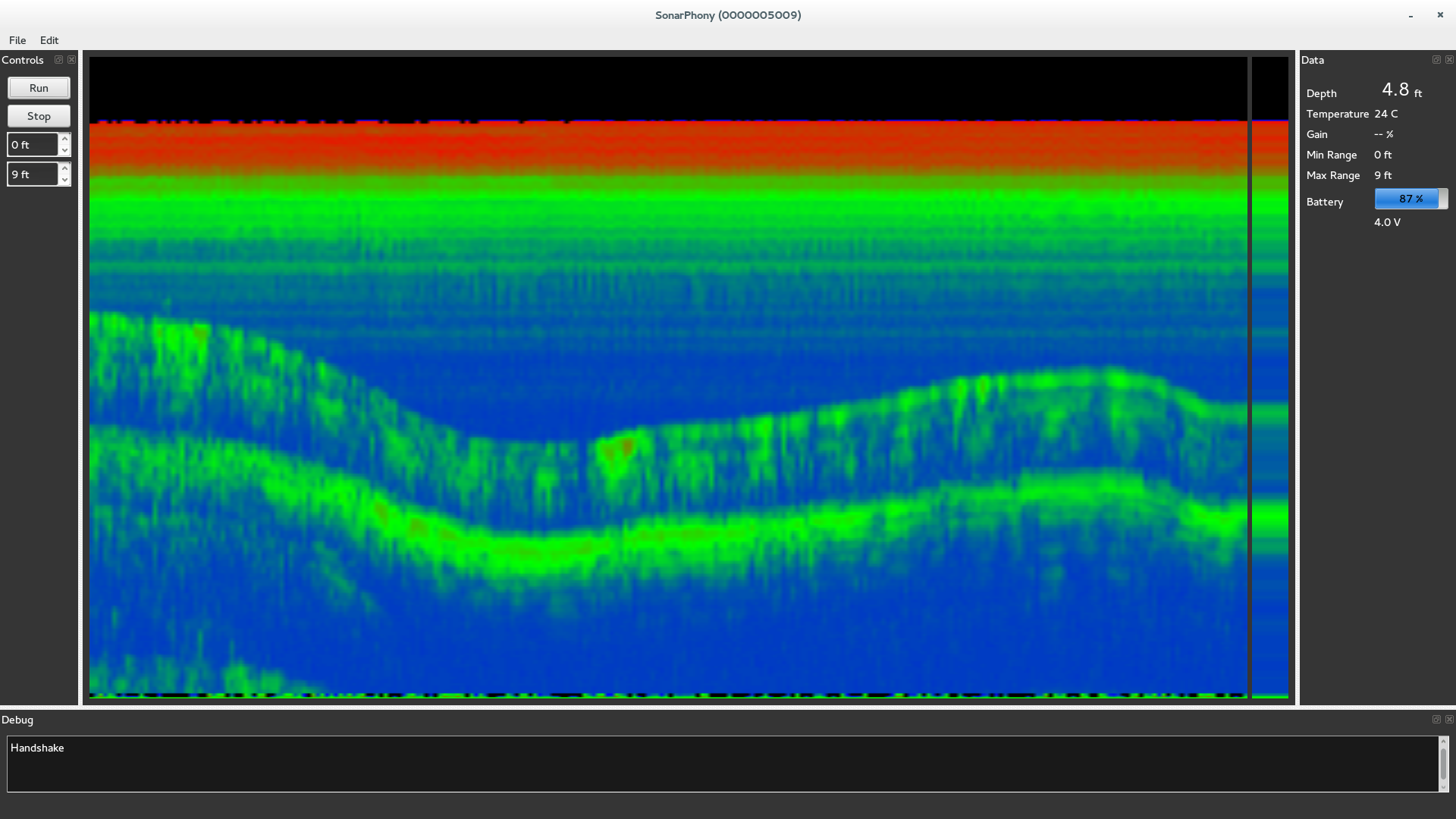1456x819 pixels.
Task: Open the File menu
Action: click(x=17, y=40)
